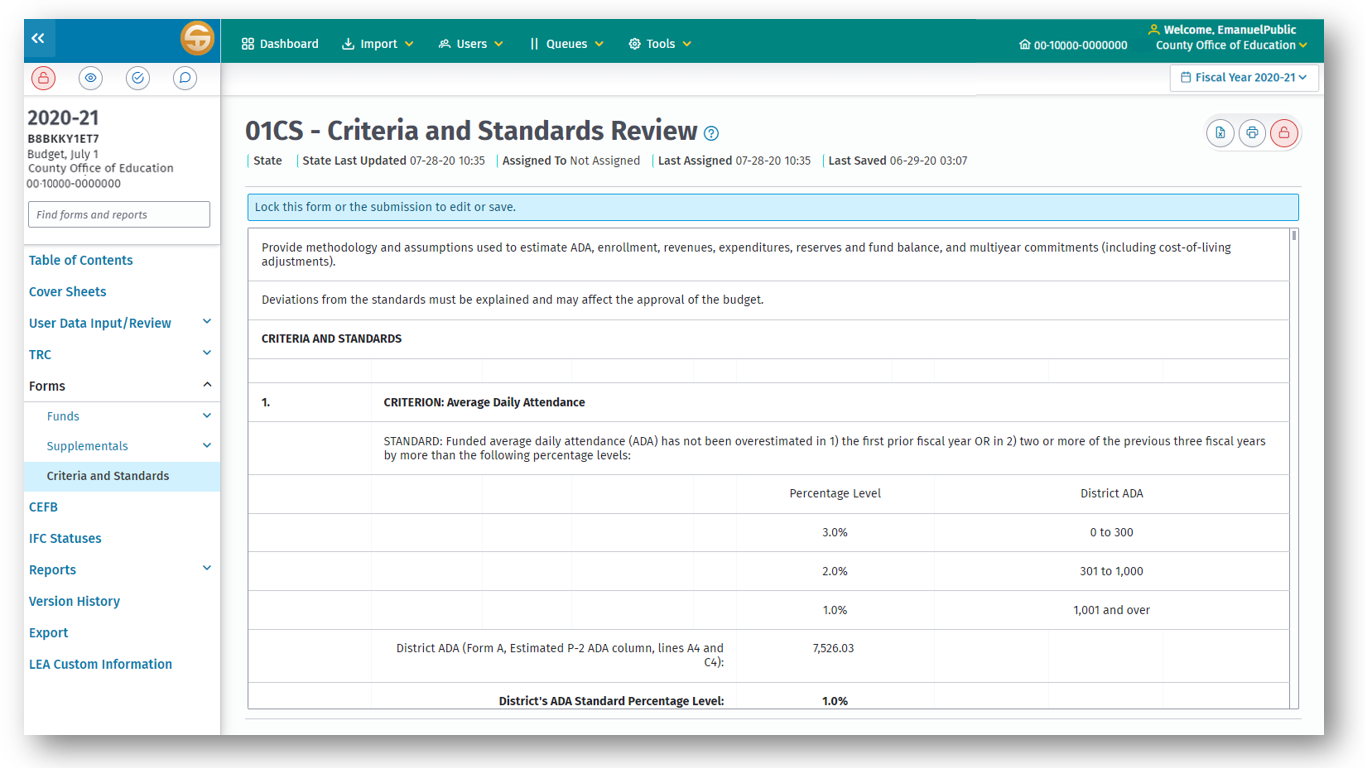Go to Table of Contents
The width and height of the screenshot is (1365, 768).
click(80, 260)
